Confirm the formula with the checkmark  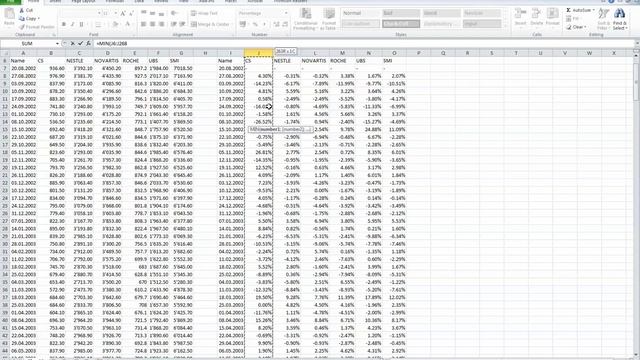80,43
